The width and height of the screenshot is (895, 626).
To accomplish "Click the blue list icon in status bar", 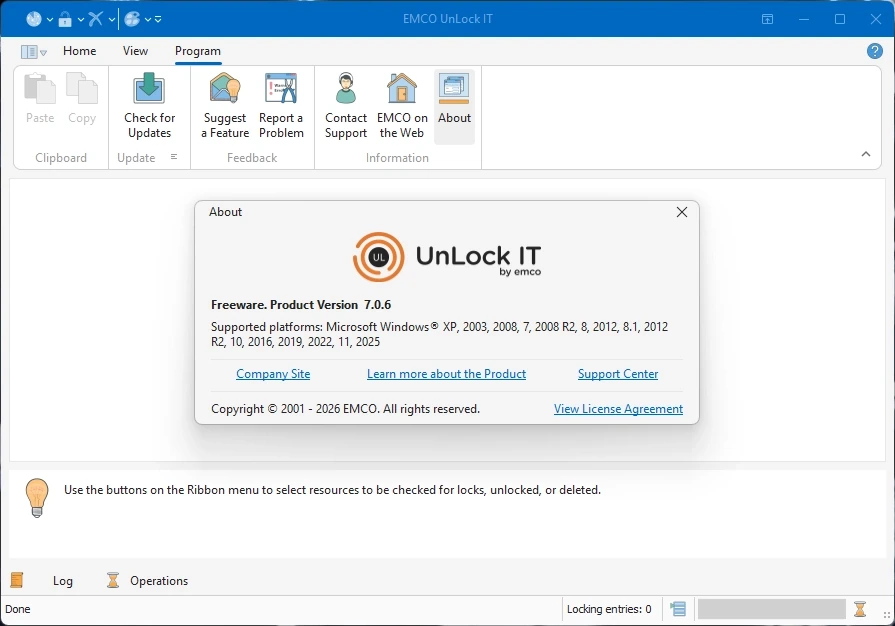I will [678, 609].
